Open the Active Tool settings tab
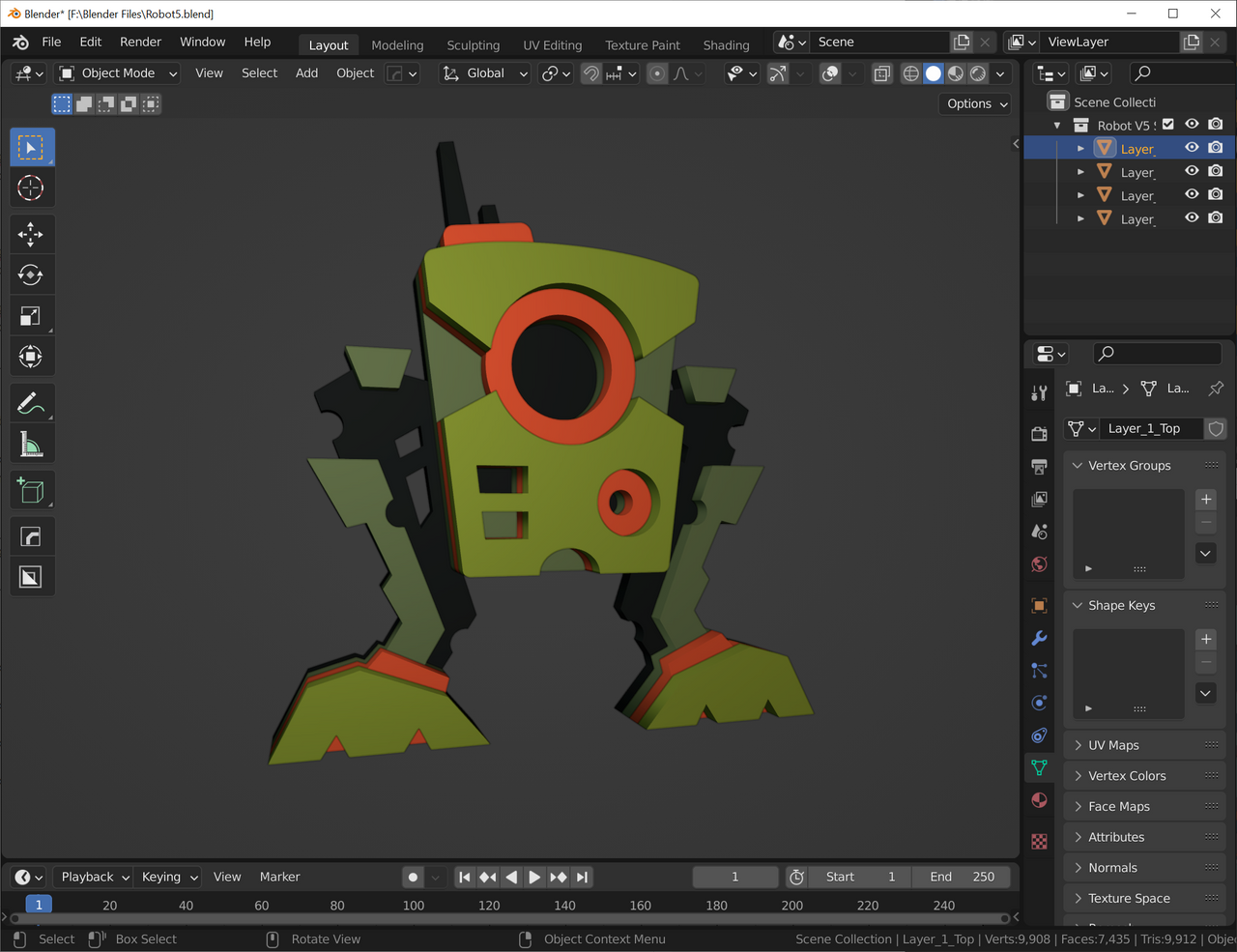Viewport: 1237px width, 952px height. point(1040,392)
